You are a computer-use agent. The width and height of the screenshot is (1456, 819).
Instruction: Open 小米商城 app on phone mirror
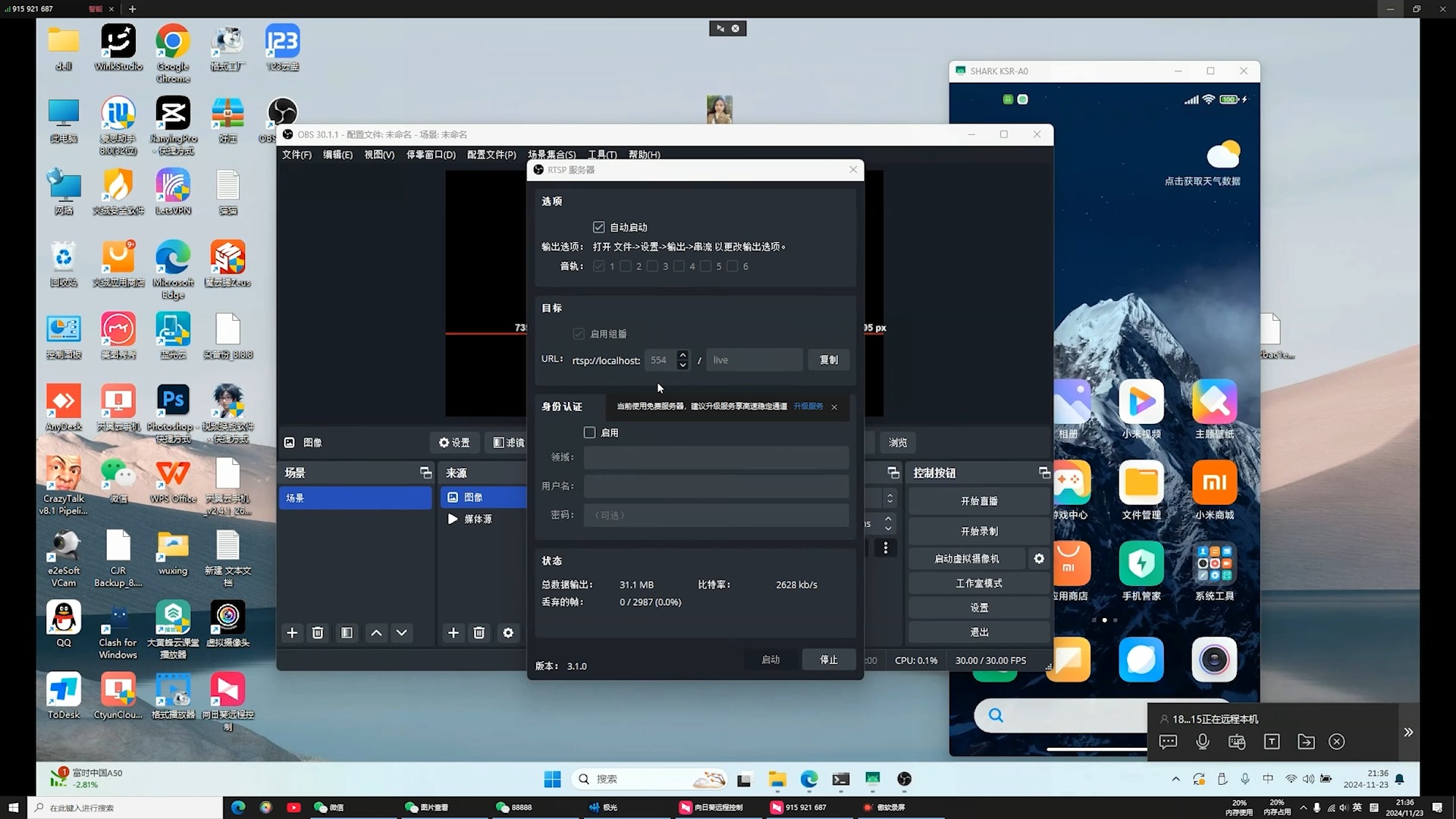point(1214,491)
